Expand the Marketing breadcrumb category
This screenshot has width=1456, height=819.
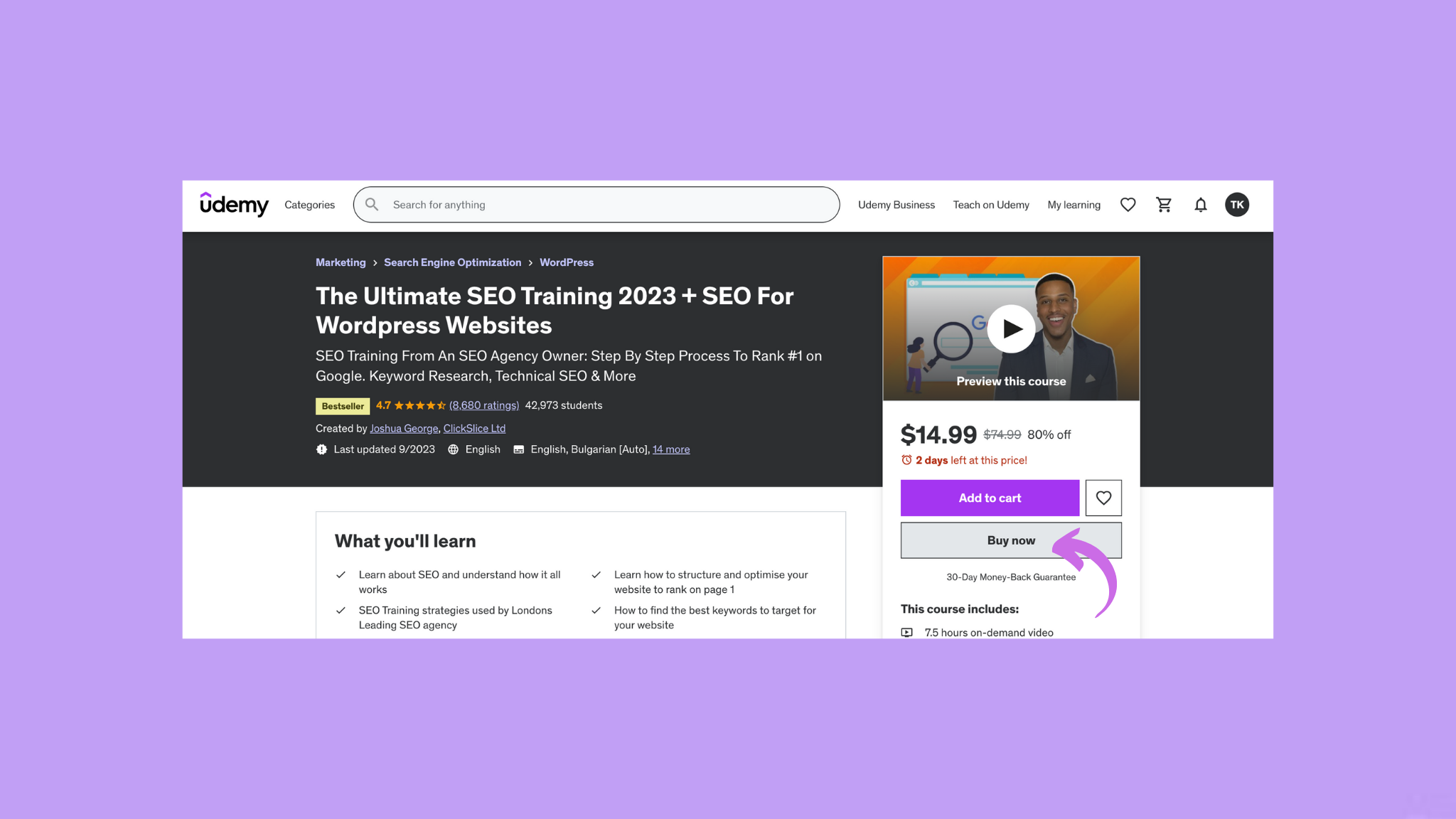(340, 261)
